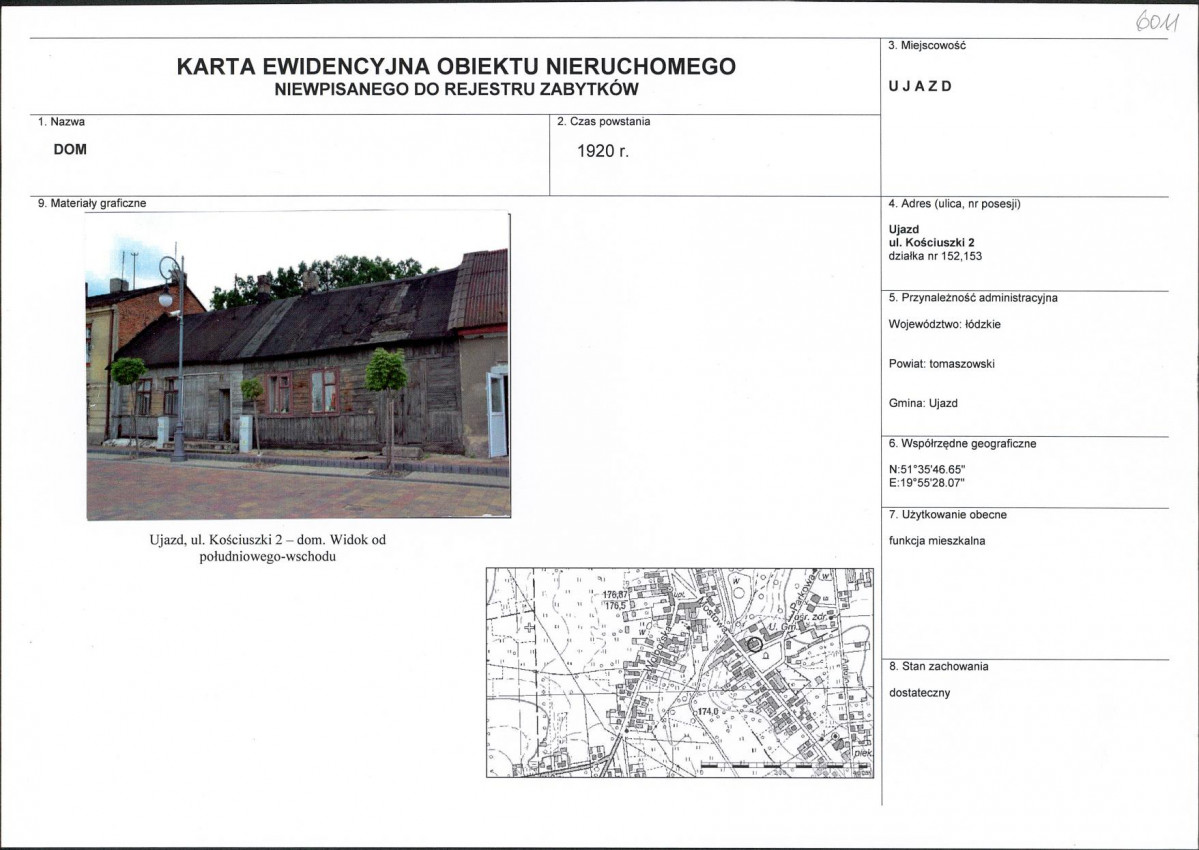Screen dimensions: 1199x850
Task: Click the map elevation label '174,0'
Action: click(x=708, y=712)
